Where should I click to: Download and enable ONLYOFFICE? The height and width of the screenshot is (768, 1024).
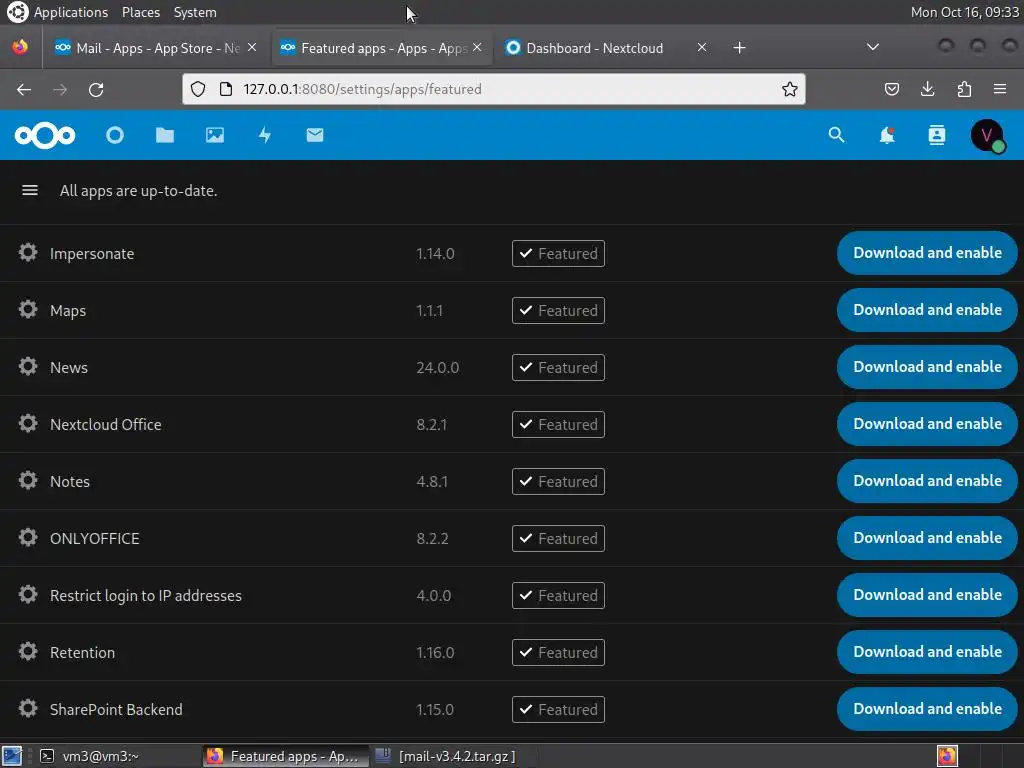pos(927,537)
